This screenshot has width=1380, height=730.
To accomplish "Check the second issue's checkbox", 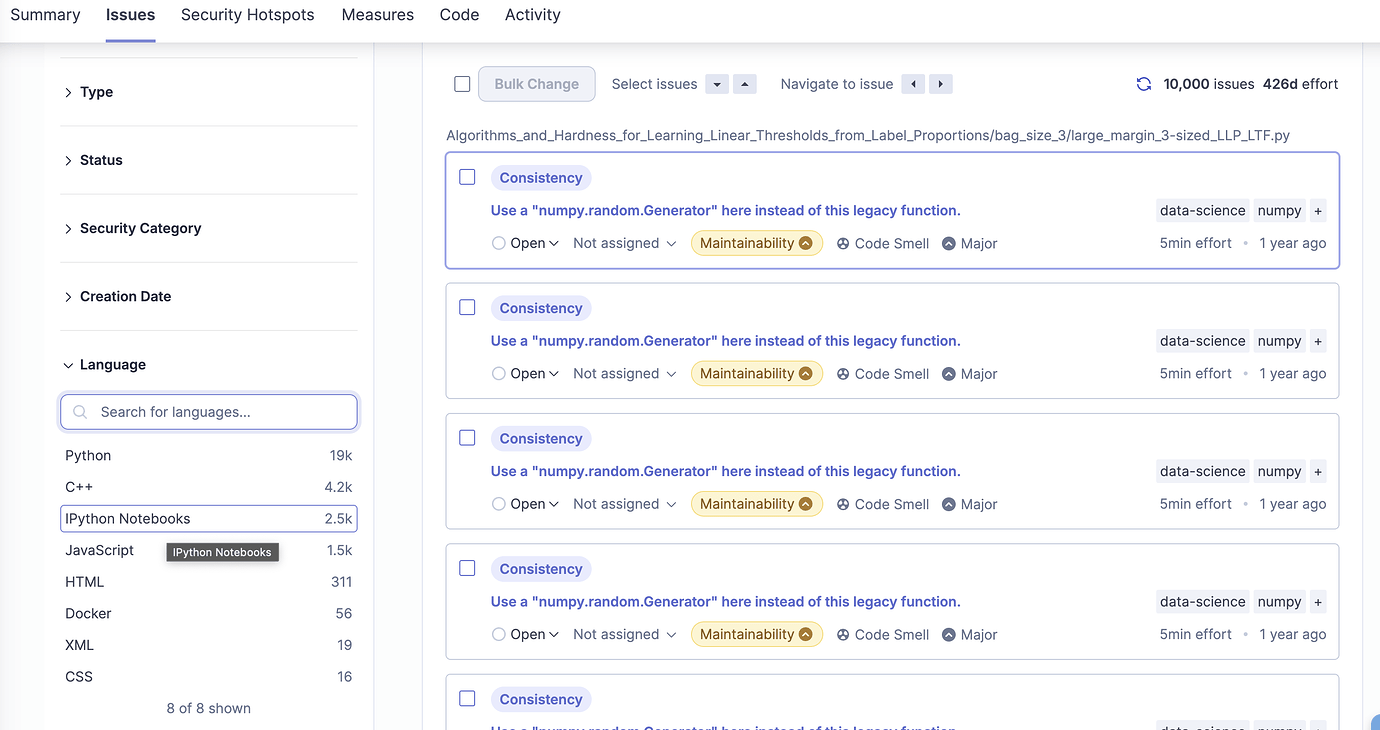I will 467,307.
